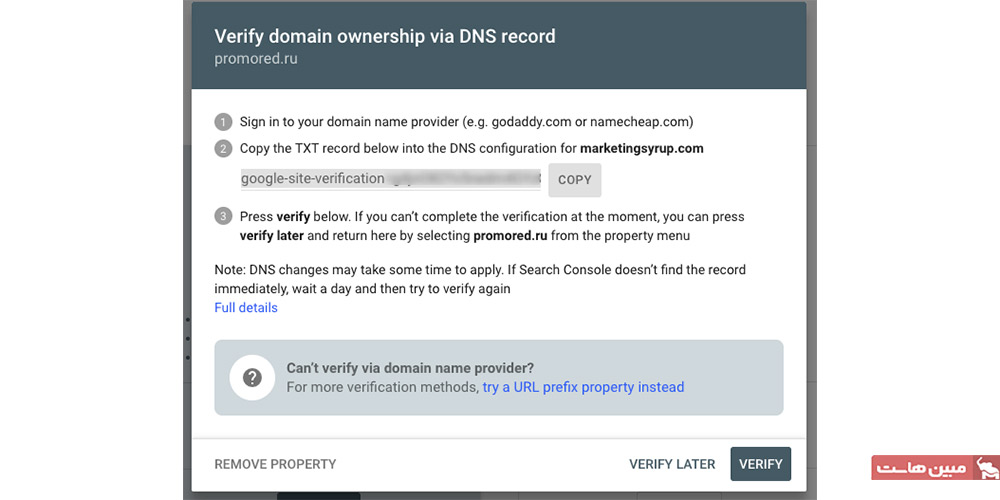The height and width of the screenshot is (500, 1000).
Task: Click the bold marketingsyrup.com text
Action: 642,149
